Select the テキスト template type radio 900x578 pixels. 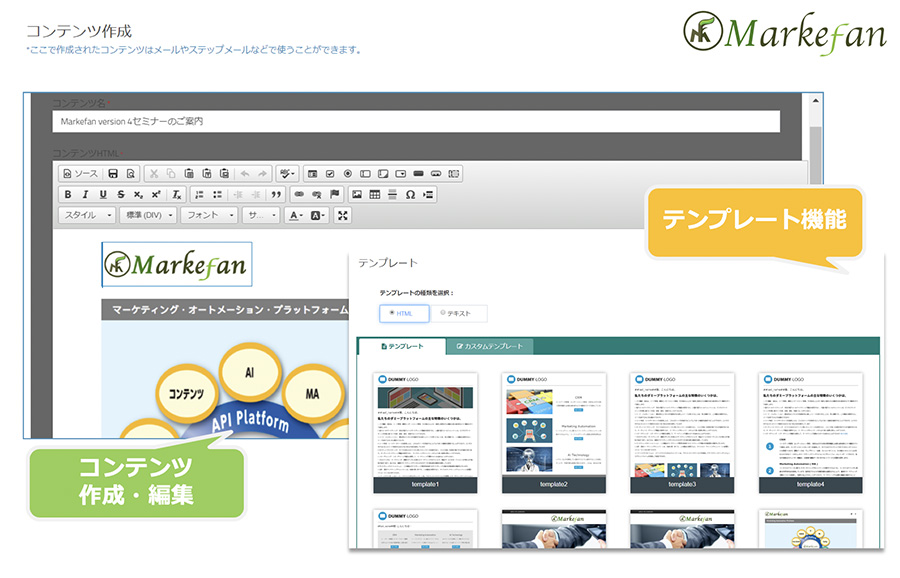tap(458, 313)
